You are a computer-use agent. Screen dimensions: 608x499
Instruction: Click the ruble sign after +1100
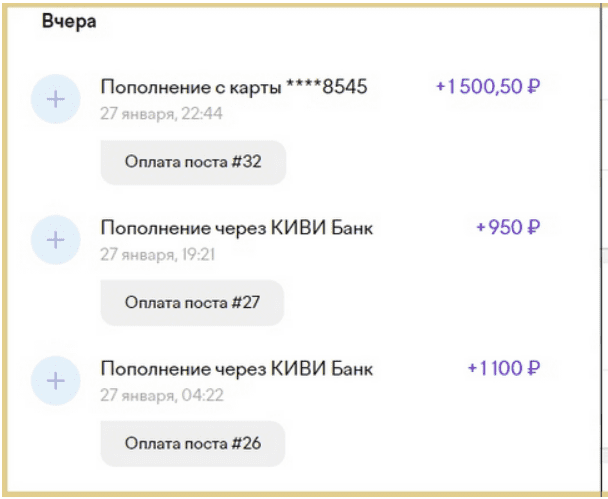(x=533, y=369)
